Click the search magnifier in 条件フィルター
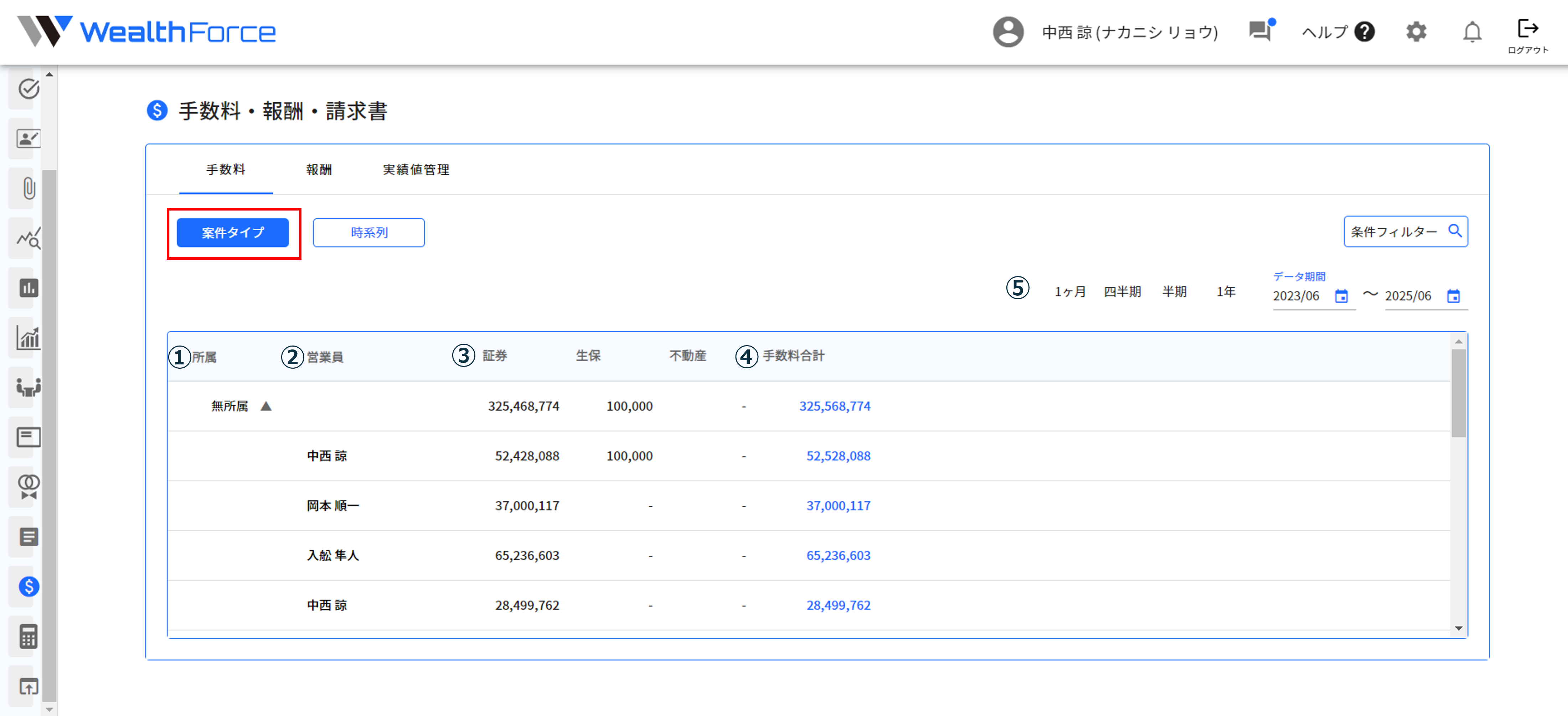The width and height of the screenshot is (1568, 716). point(1455,231)
